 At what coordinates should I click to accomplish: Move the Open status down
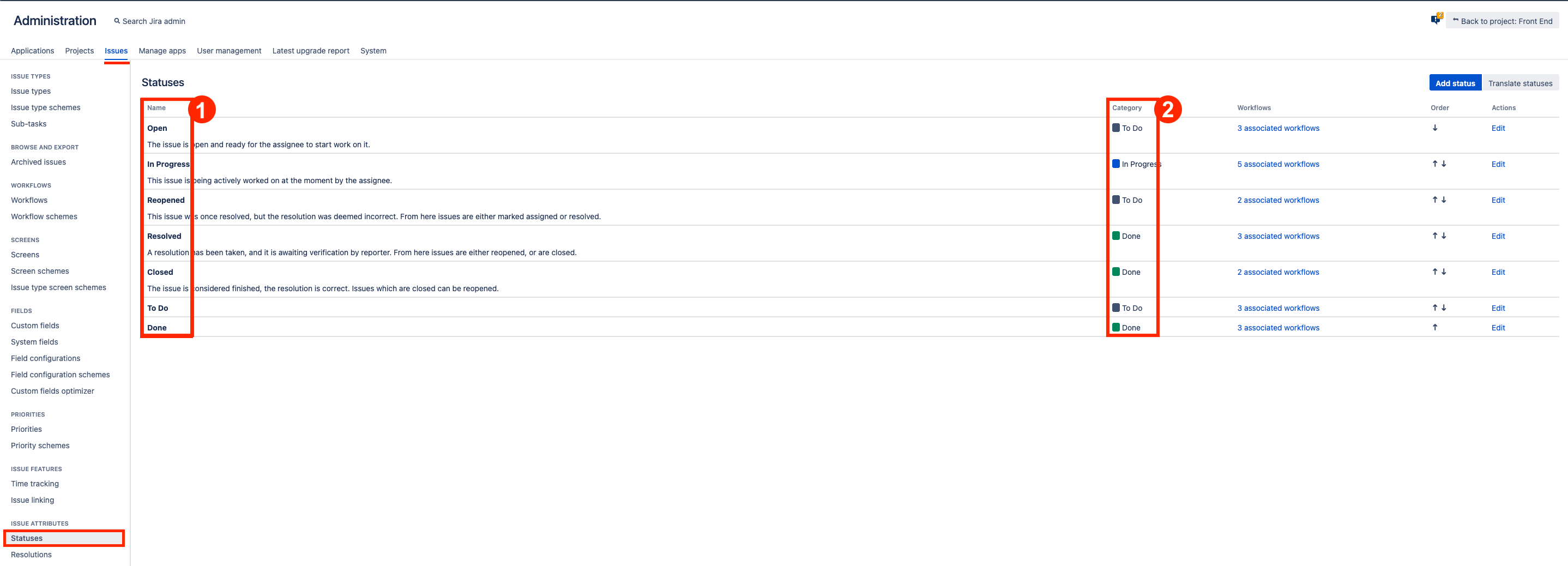(x=1434, y=128)
